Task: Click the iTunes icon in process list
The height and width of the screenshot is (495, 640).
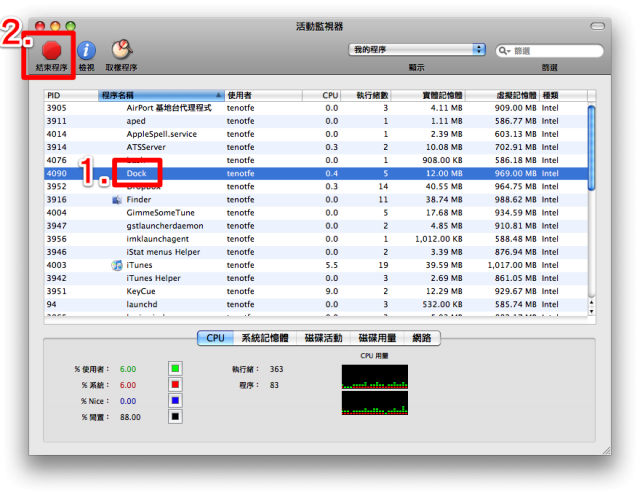Action: click(x=117, y=265)
